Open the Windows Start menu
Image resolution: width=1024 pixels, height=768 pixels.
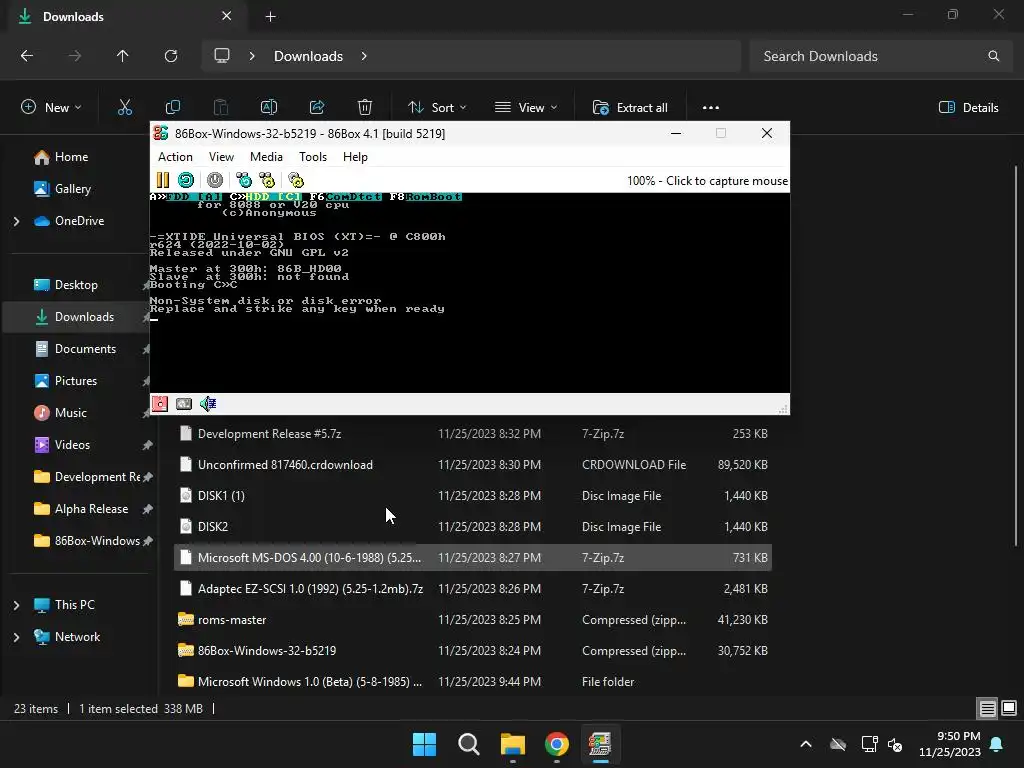point(424,744)
